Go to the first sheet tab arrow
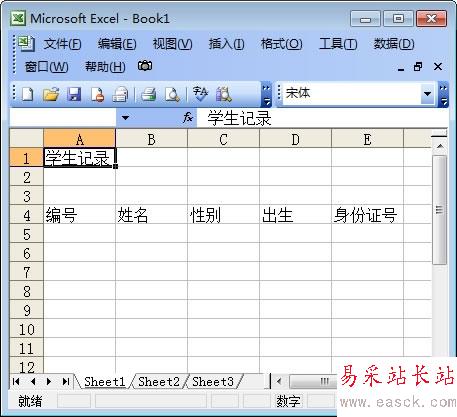This screenshot has height=417, width=457. pos(16,381)
